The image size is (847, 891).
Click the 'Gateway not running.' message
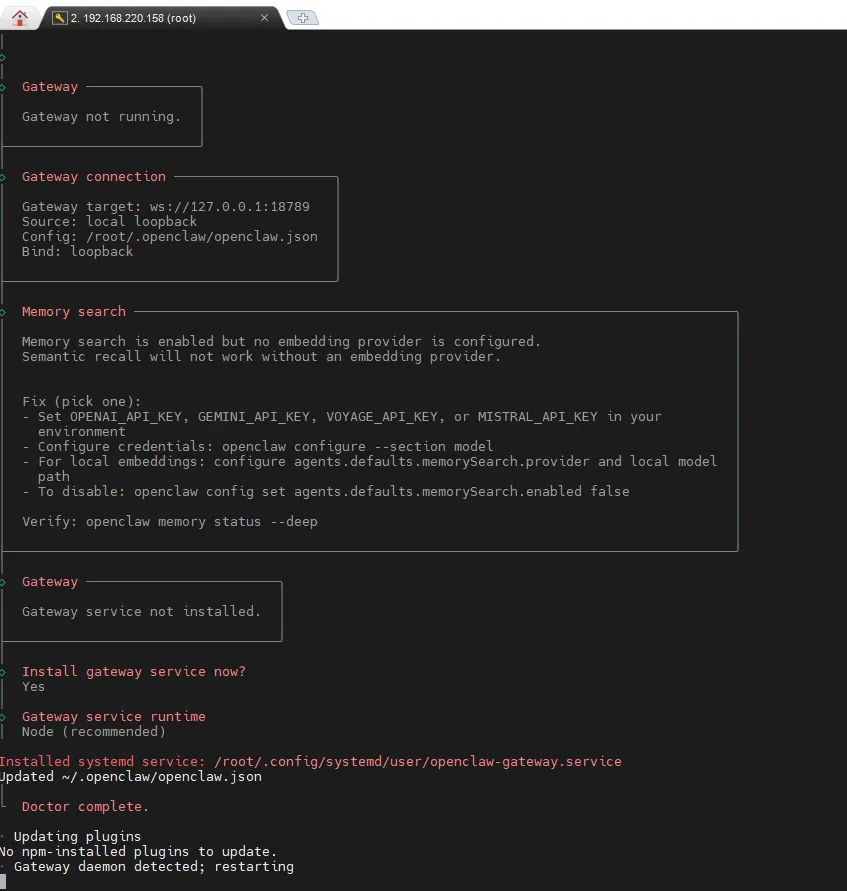101,116
